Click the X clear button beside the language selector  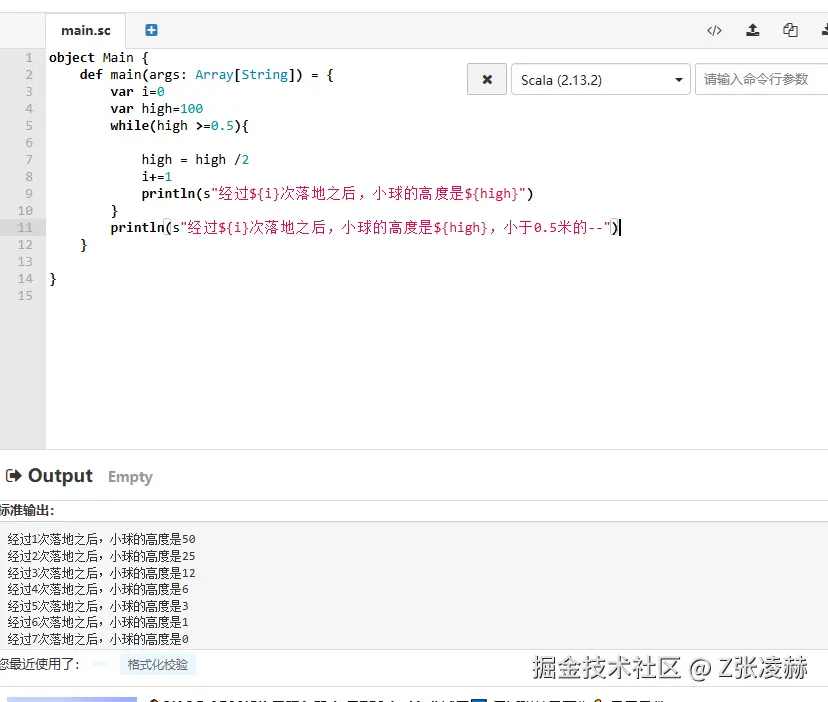point(487,79)
